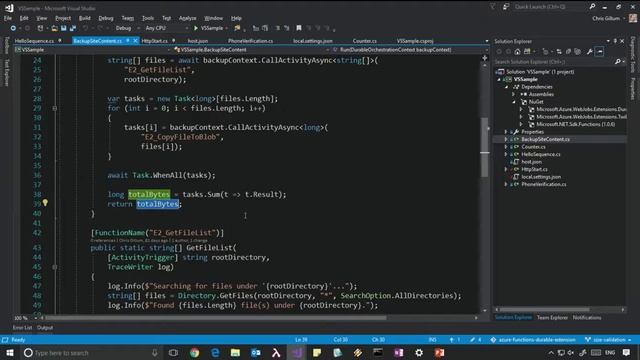640x360 pixels.
Task: Close the BackupSiteContent.cs tab
Action: tap(136, 40)
